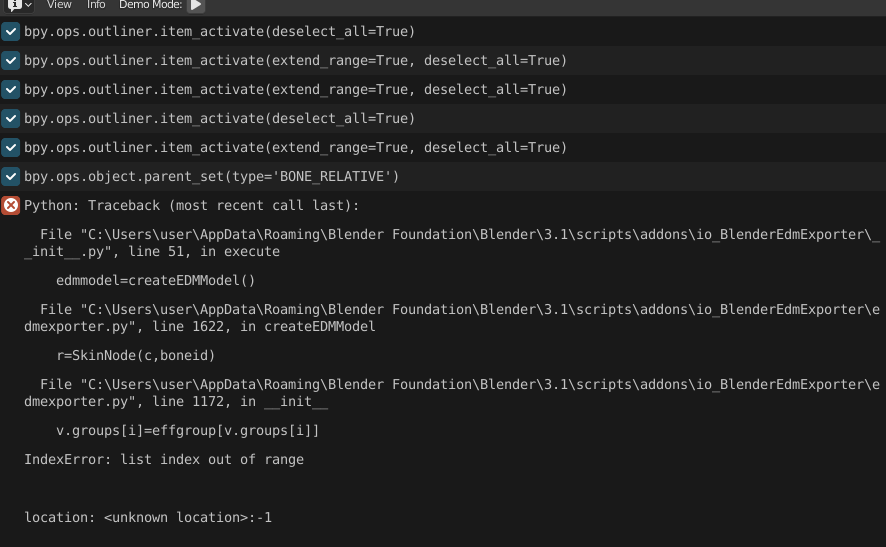Click the checkmark icon of the first item_activate entry
This screenshot has height=547, width=886.
11,32
